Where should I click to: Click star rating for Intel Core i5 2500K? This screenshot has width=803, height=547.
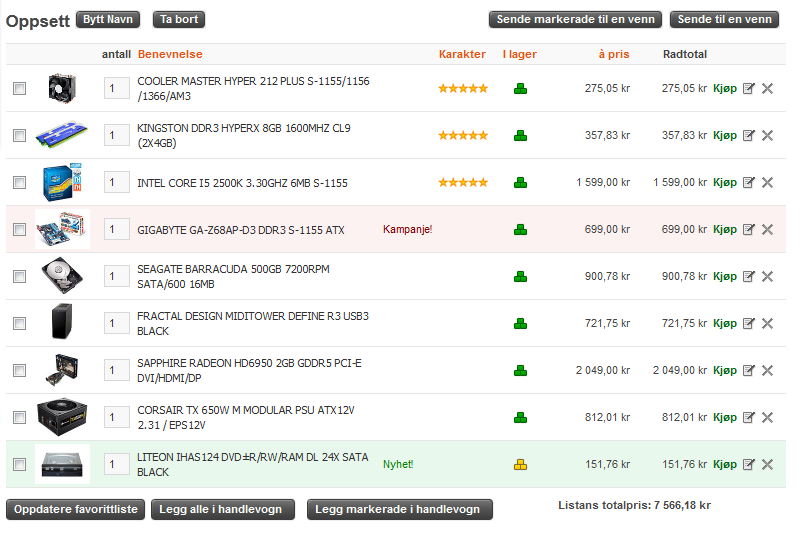(463, 183)
